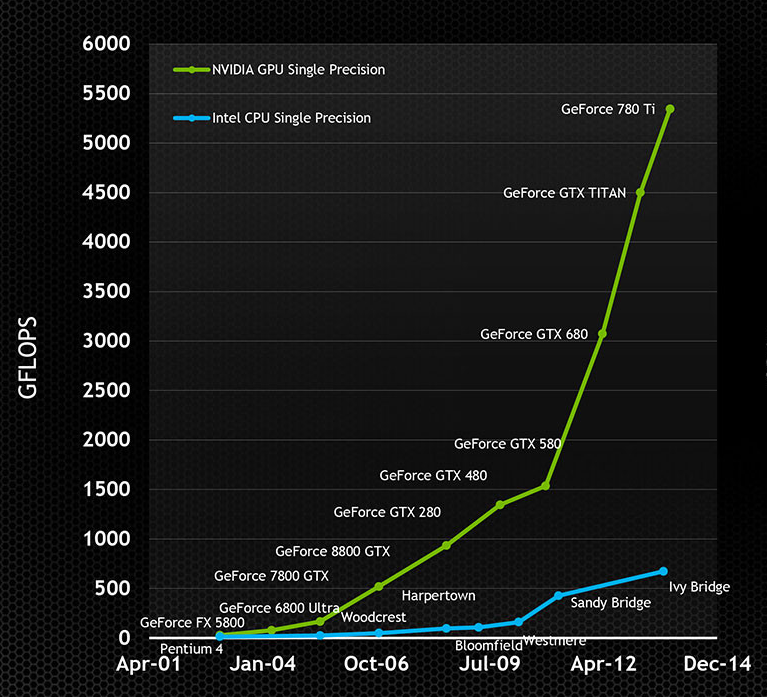Viewport: 767px width, 697px height.
Task: Select the GeForce FX 5800 label
Action: coord(194,622)
